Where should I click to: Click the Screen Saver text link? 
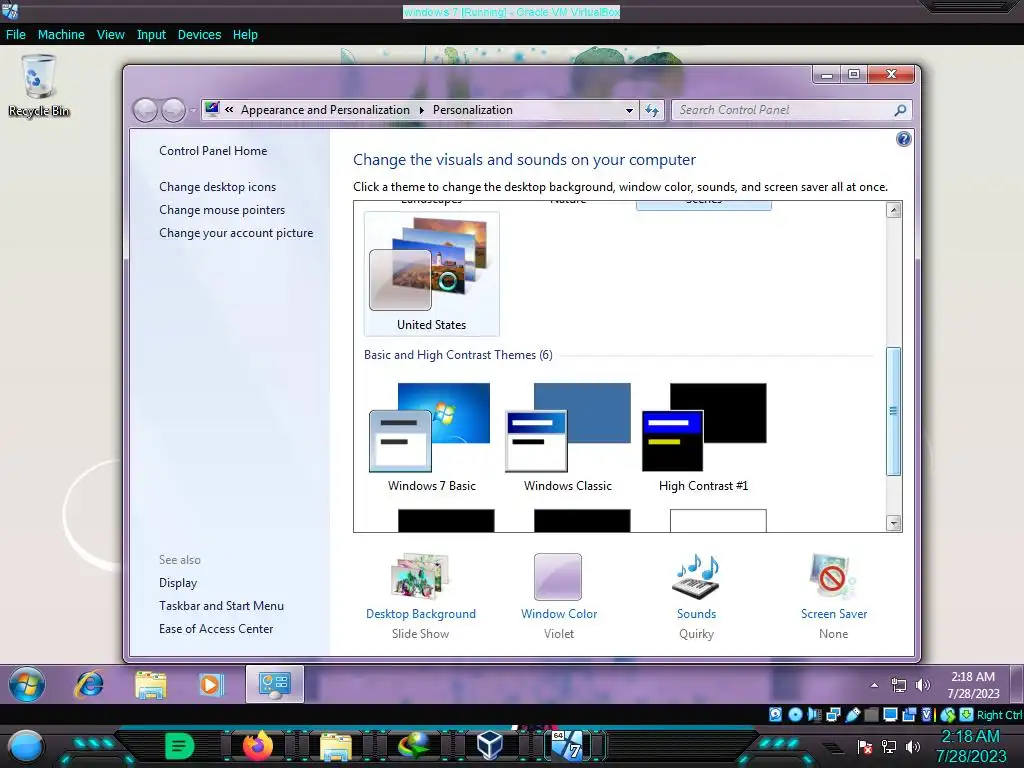(834, 614)
